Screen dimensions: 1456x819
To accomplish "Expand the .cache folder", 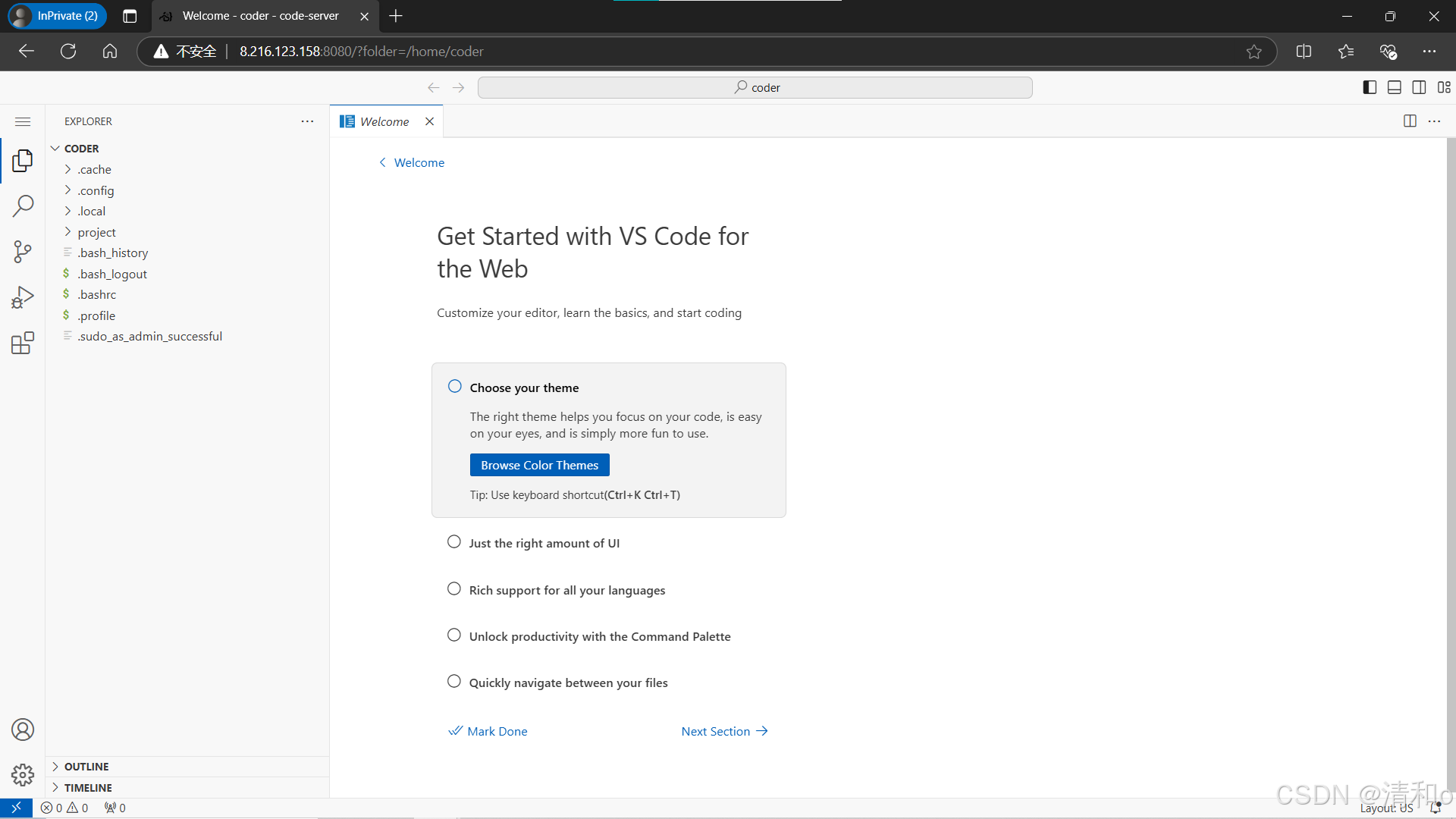I will (x=187, y=169).
